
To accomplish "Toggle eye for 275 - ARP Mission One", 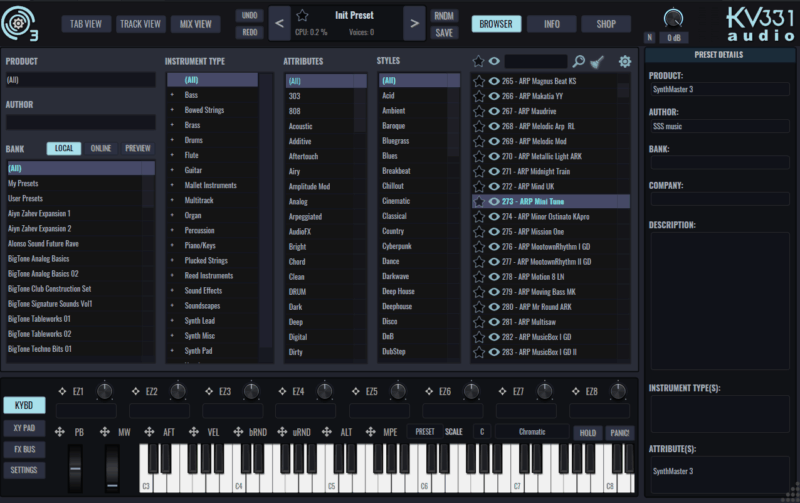I will [x=494, y=232].
